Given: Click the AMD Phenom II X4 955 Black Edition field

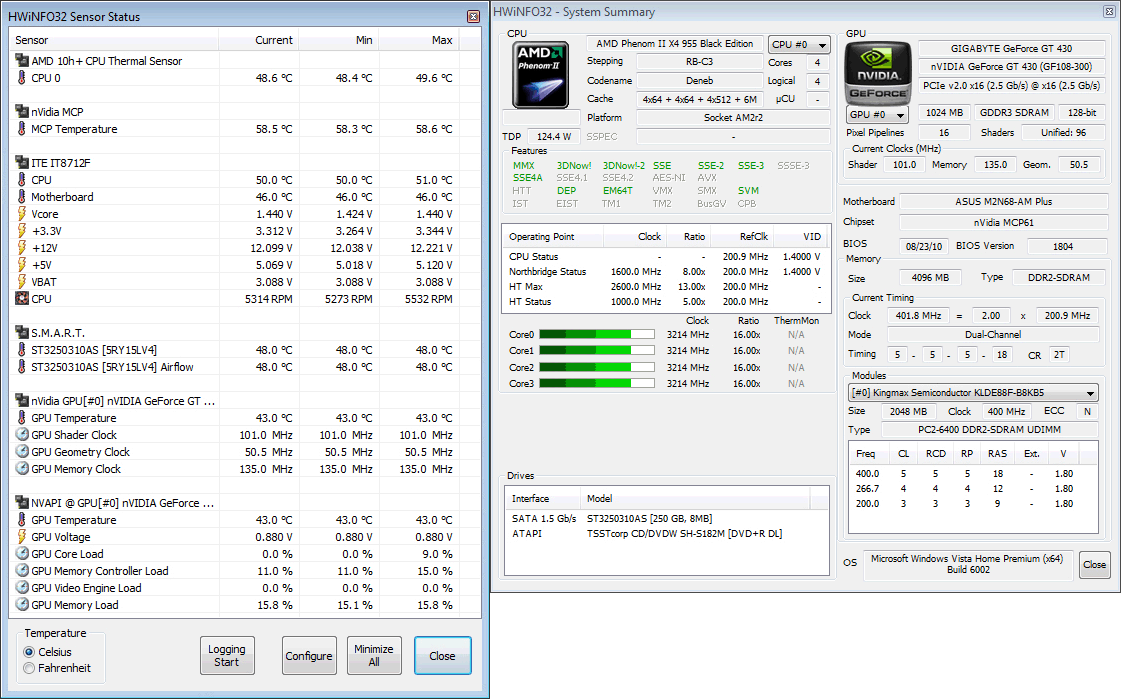Looking at the screenshot, I should [675, 44].
